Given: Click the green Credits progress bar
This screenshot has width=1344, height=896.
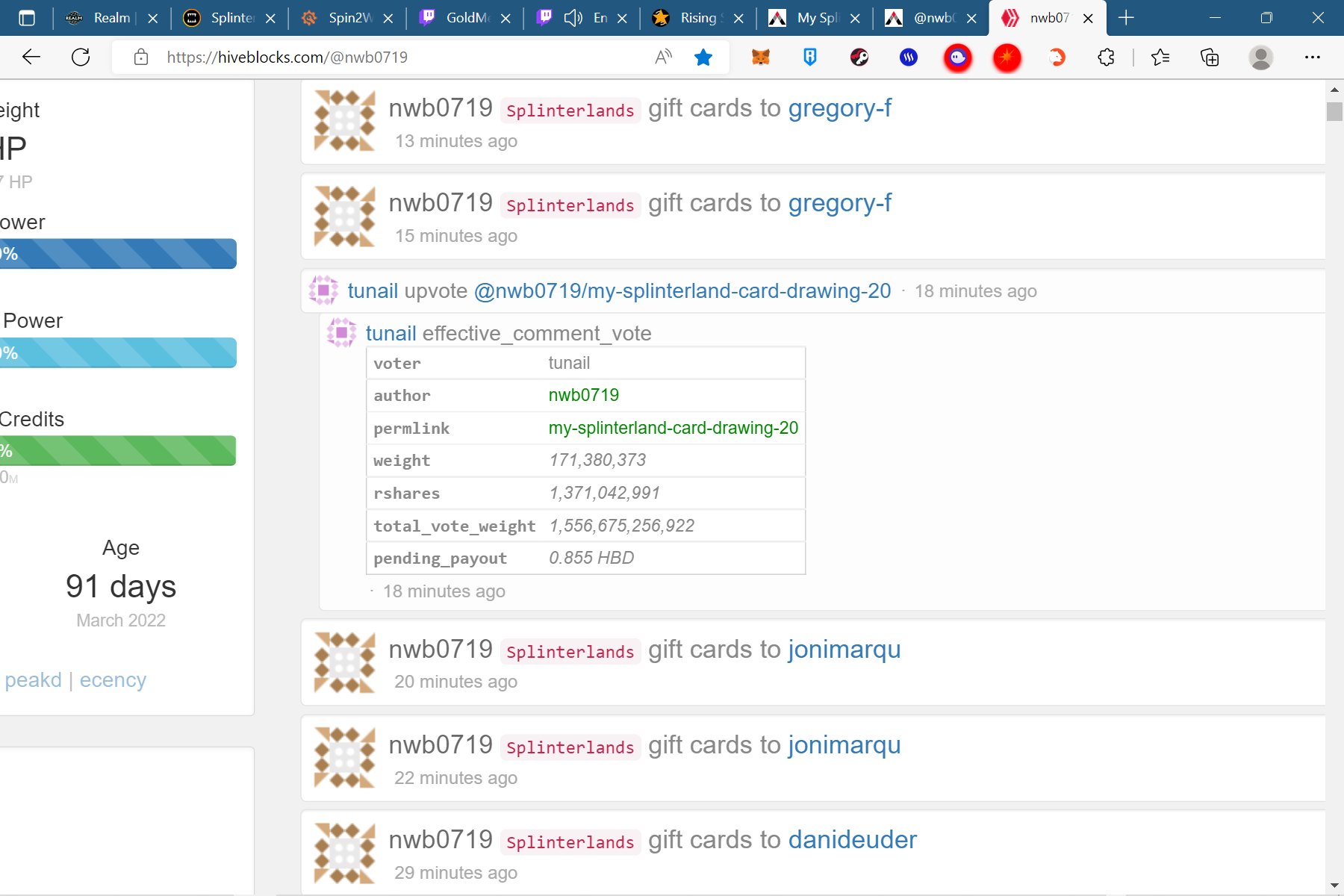Looking at the screenshot, I should pos(118,451).
